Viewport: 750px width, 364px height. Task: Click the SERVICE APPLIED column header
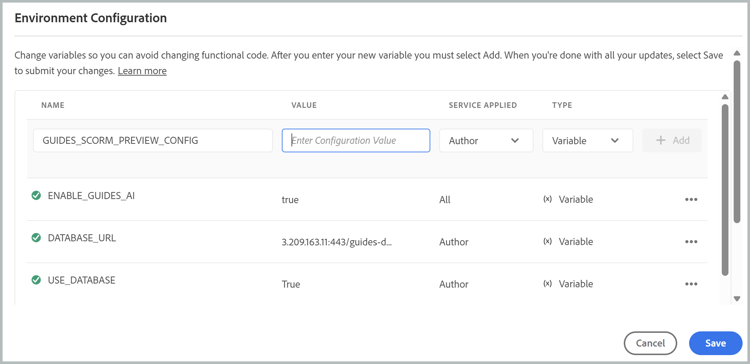pyautogui.click(x=483, y=105)
